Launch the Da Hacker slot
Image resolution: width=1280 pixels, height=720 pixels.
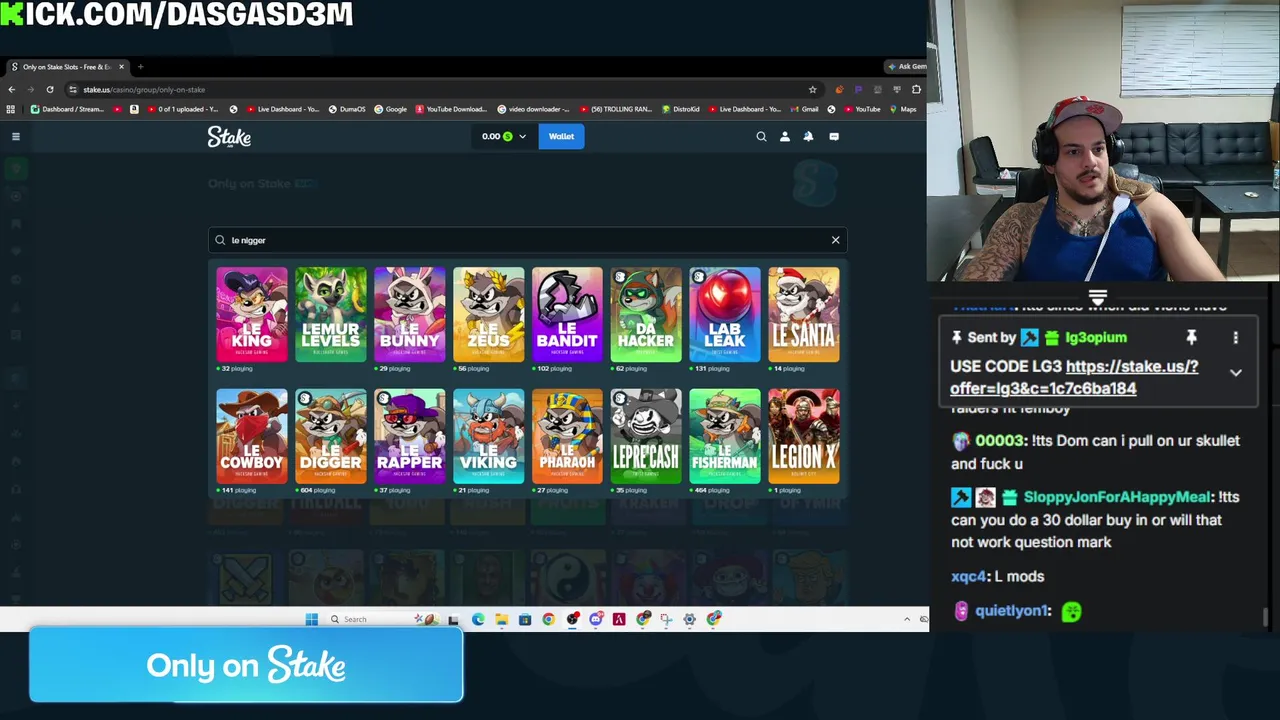[647, 314]
